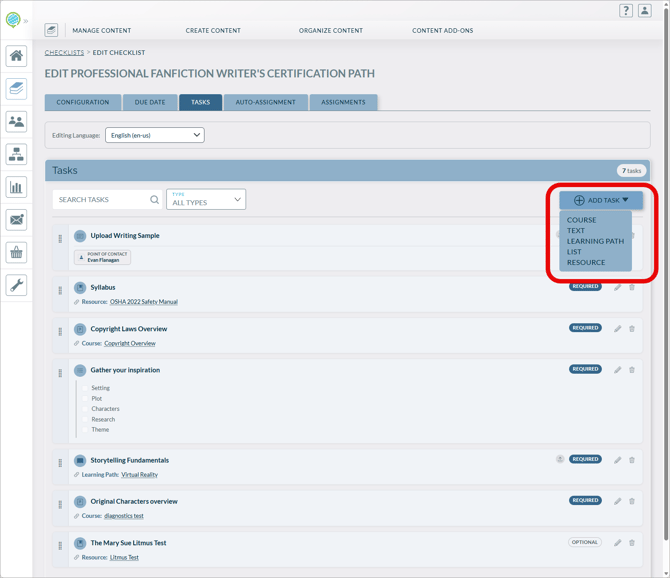Open the Content books sidebar icon
670x578 pixels.
pos(16,89)
